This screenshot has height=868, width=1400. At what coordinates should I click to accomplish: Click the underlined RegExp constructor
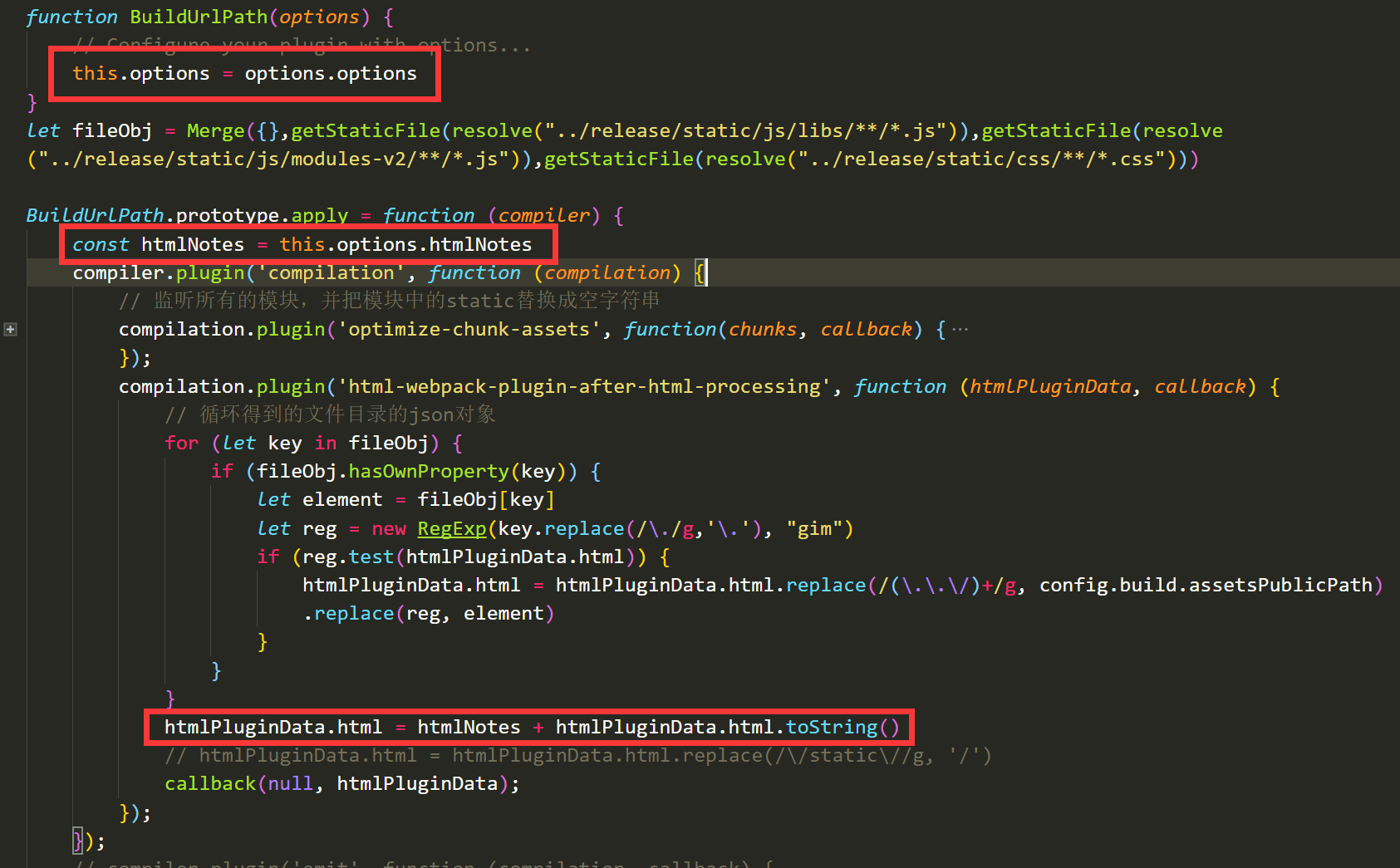pos(451,528)
